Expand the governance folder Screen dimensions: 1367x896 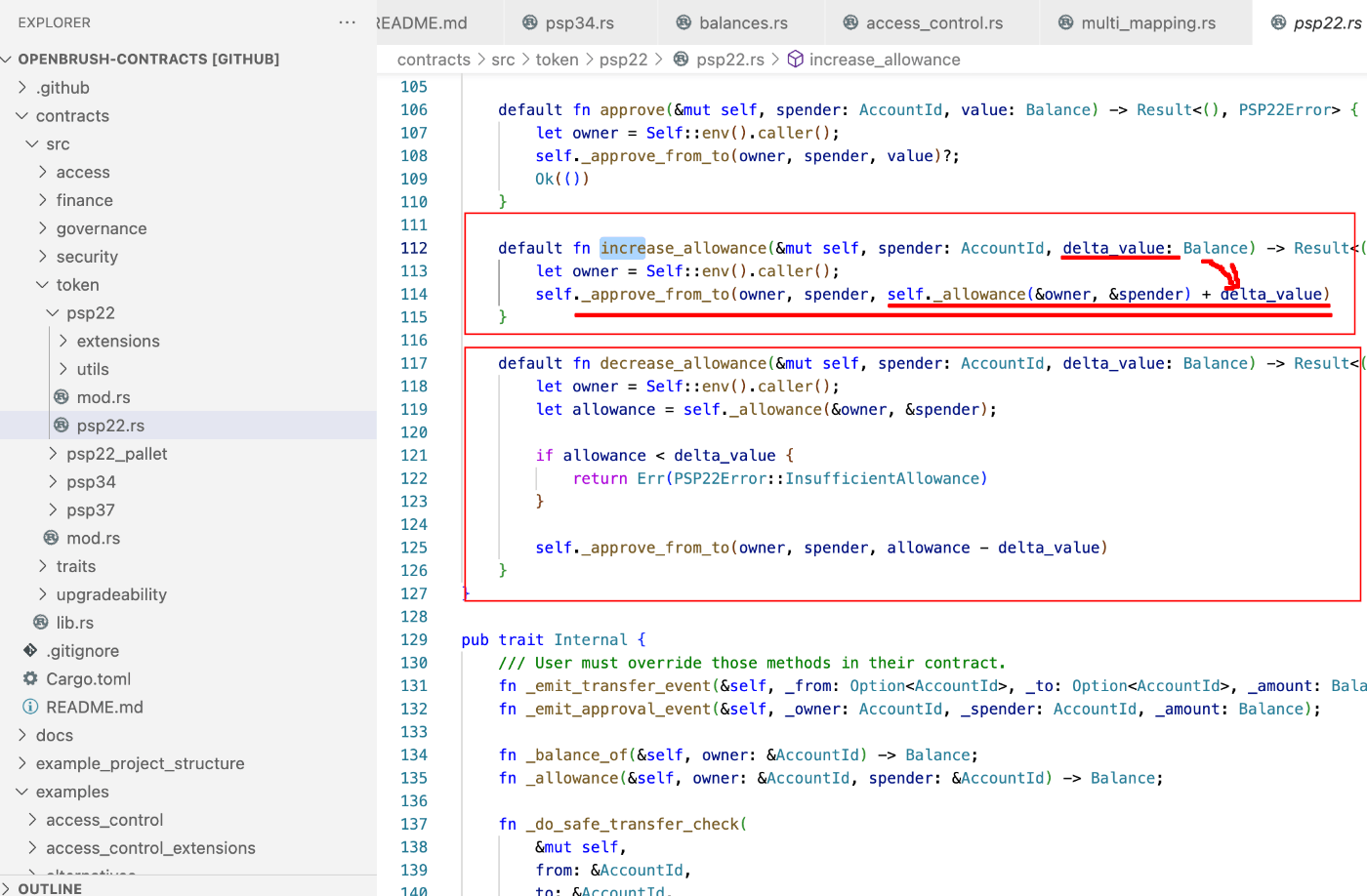42,228
